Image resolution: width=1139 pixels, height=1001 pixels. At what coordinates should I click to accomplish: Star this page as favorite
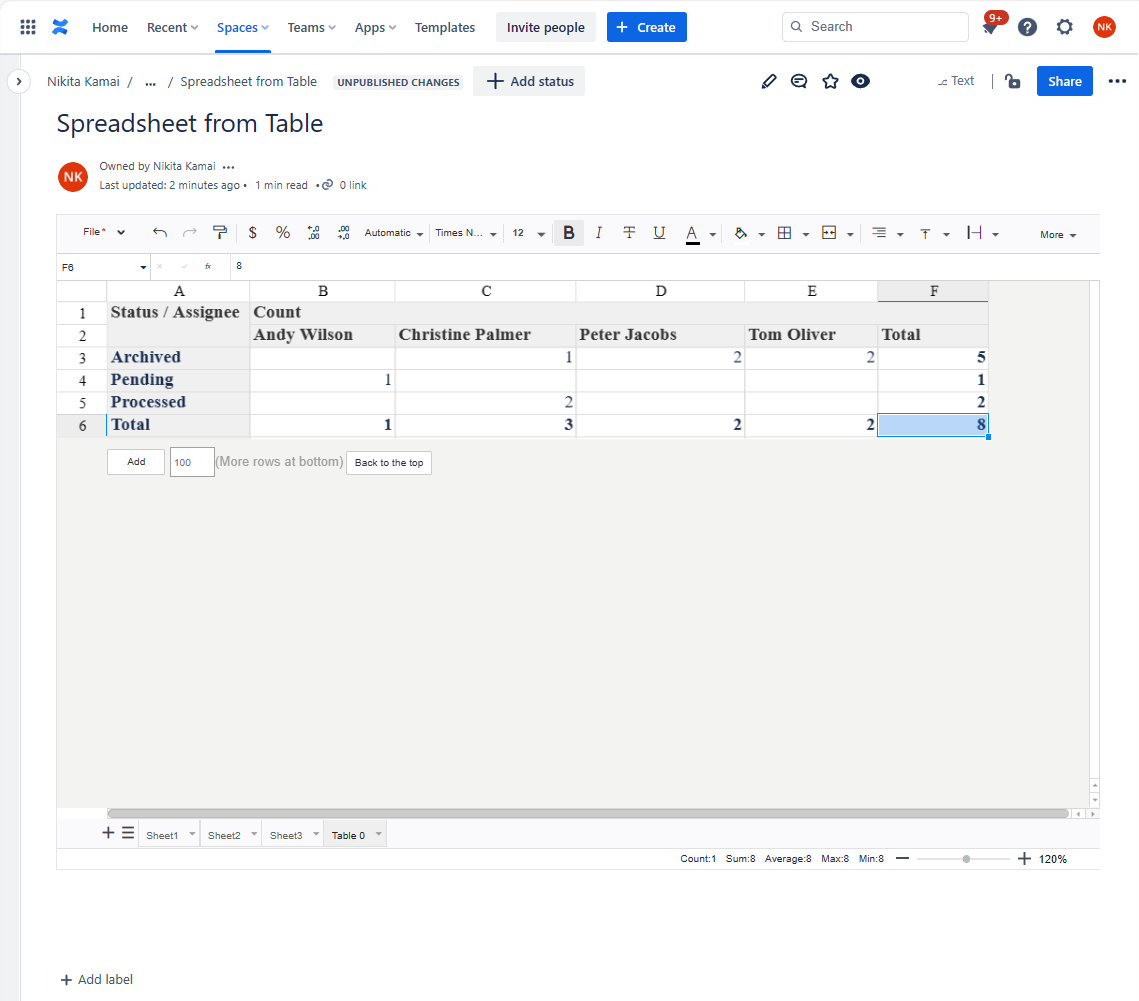(830, 81)
